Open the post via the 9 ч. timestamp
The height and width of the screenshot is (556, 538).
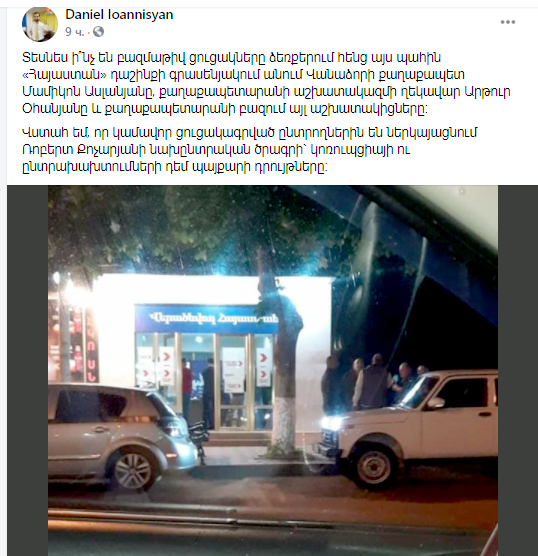[75, 32]
